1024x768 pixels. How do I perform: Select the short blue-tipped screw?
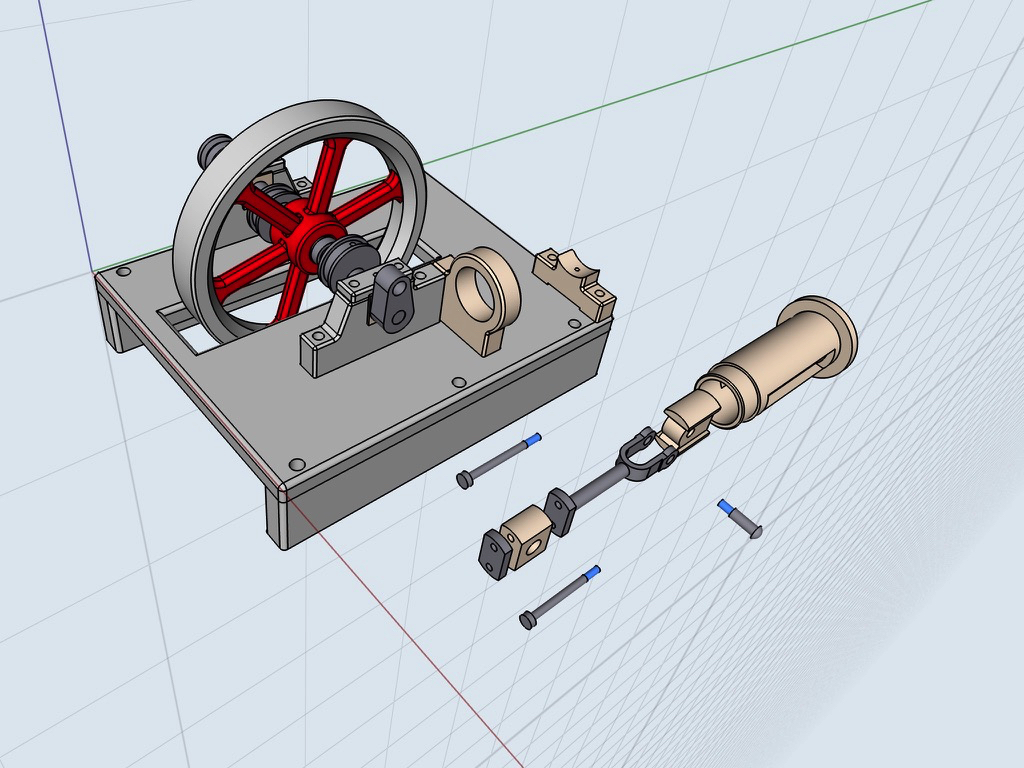pos(739,519)
